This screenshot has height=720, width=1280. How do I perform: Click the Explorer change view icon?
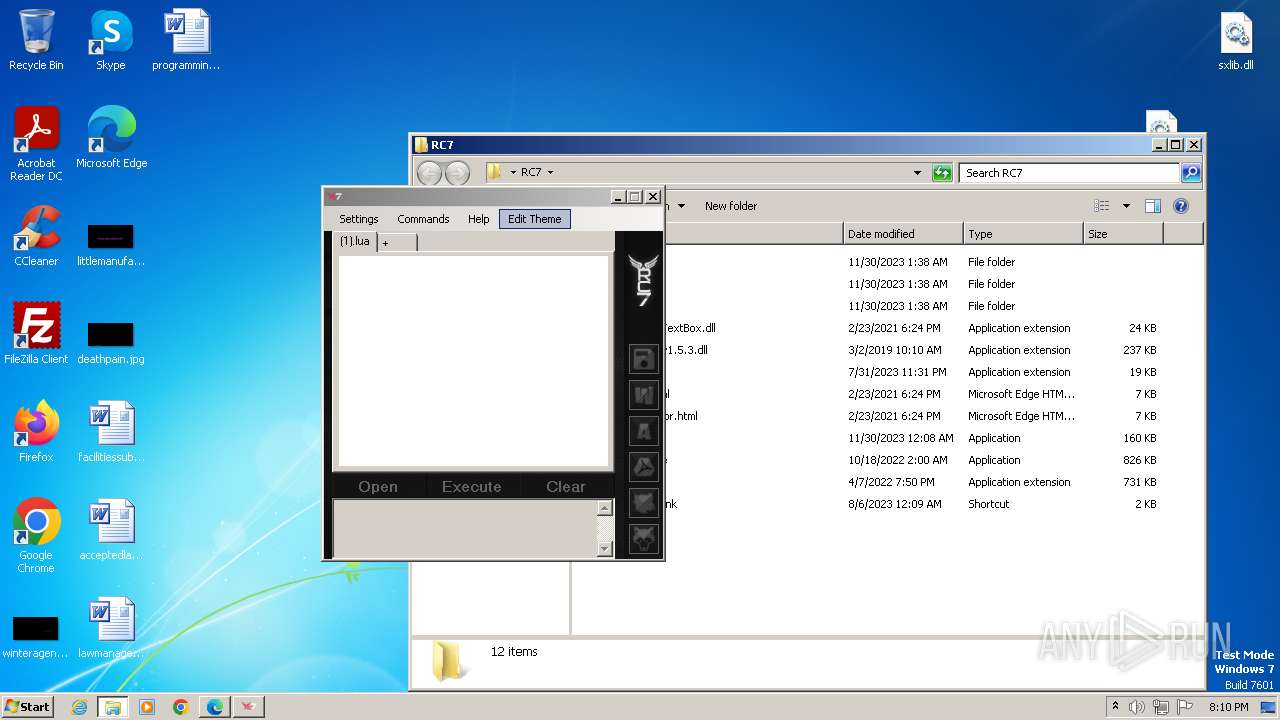coord(1102,206)
